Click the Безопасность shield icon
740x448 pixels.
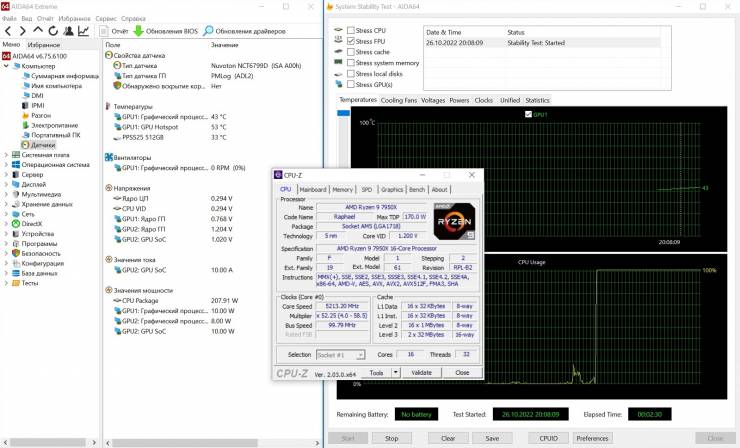point(16,254)
